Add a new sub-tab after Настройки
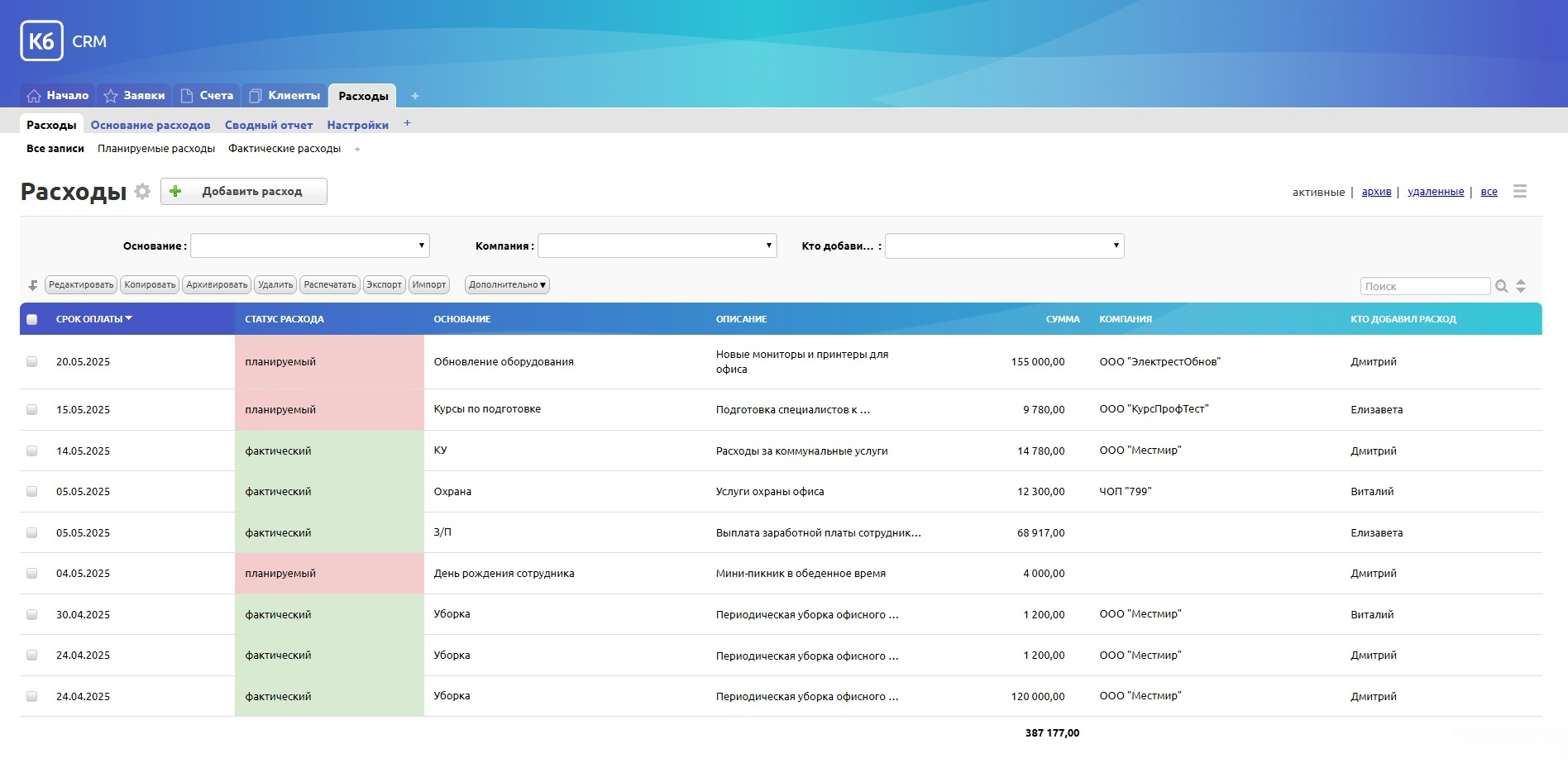The height and width of the screenshot is (763, 1568). pos(407,124)
